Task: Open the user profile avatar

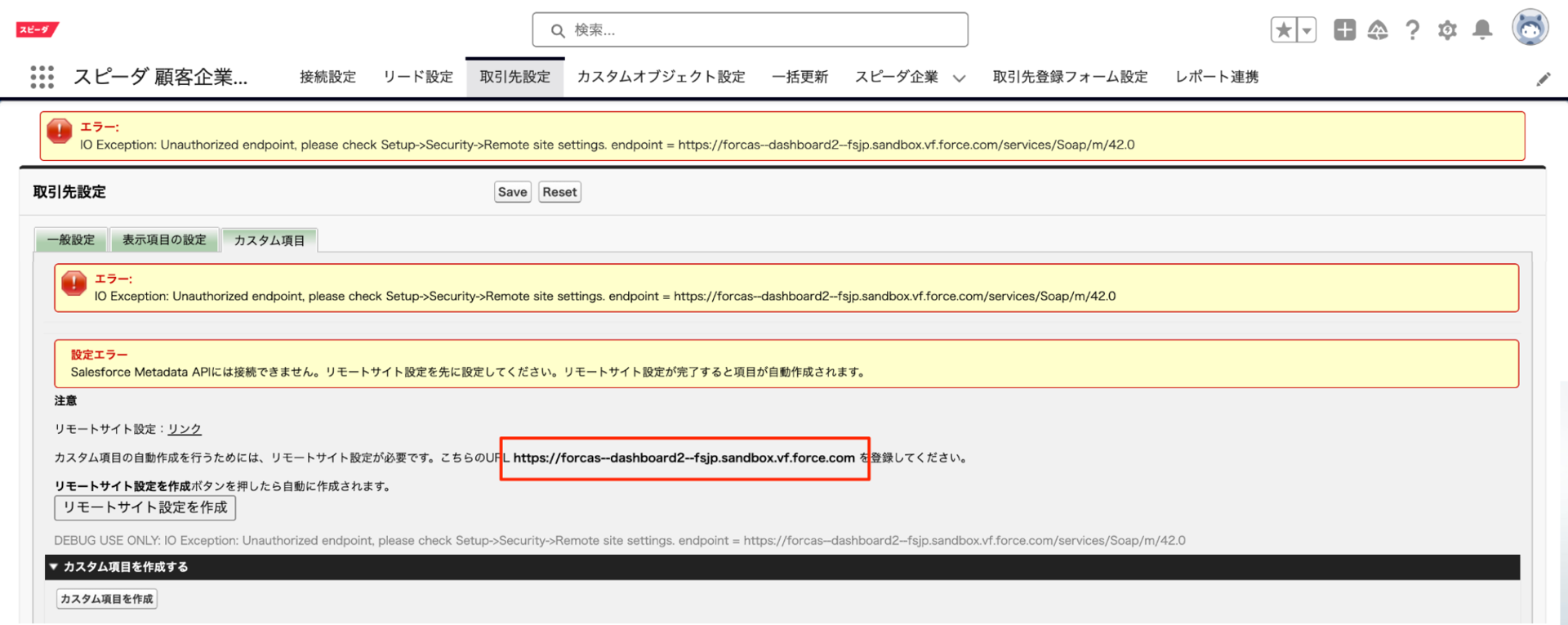Action: point(1530,29)
